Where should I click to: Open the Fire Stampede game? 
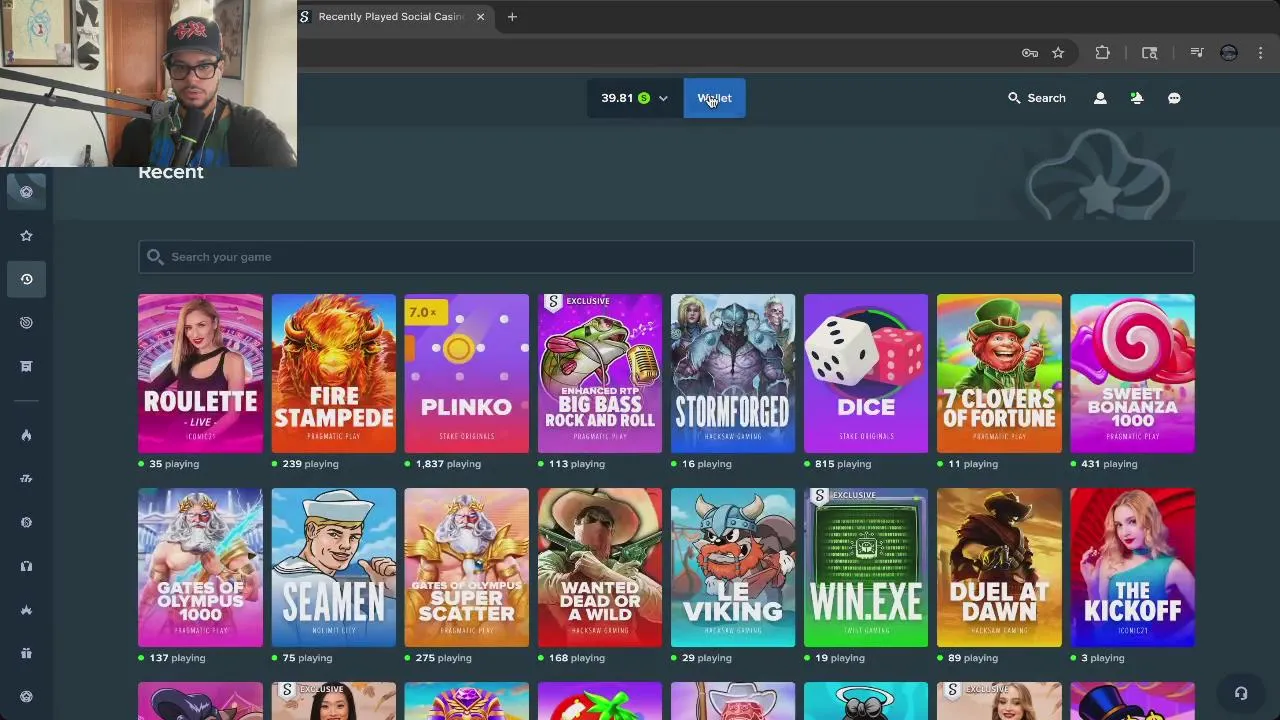[334, 373]
